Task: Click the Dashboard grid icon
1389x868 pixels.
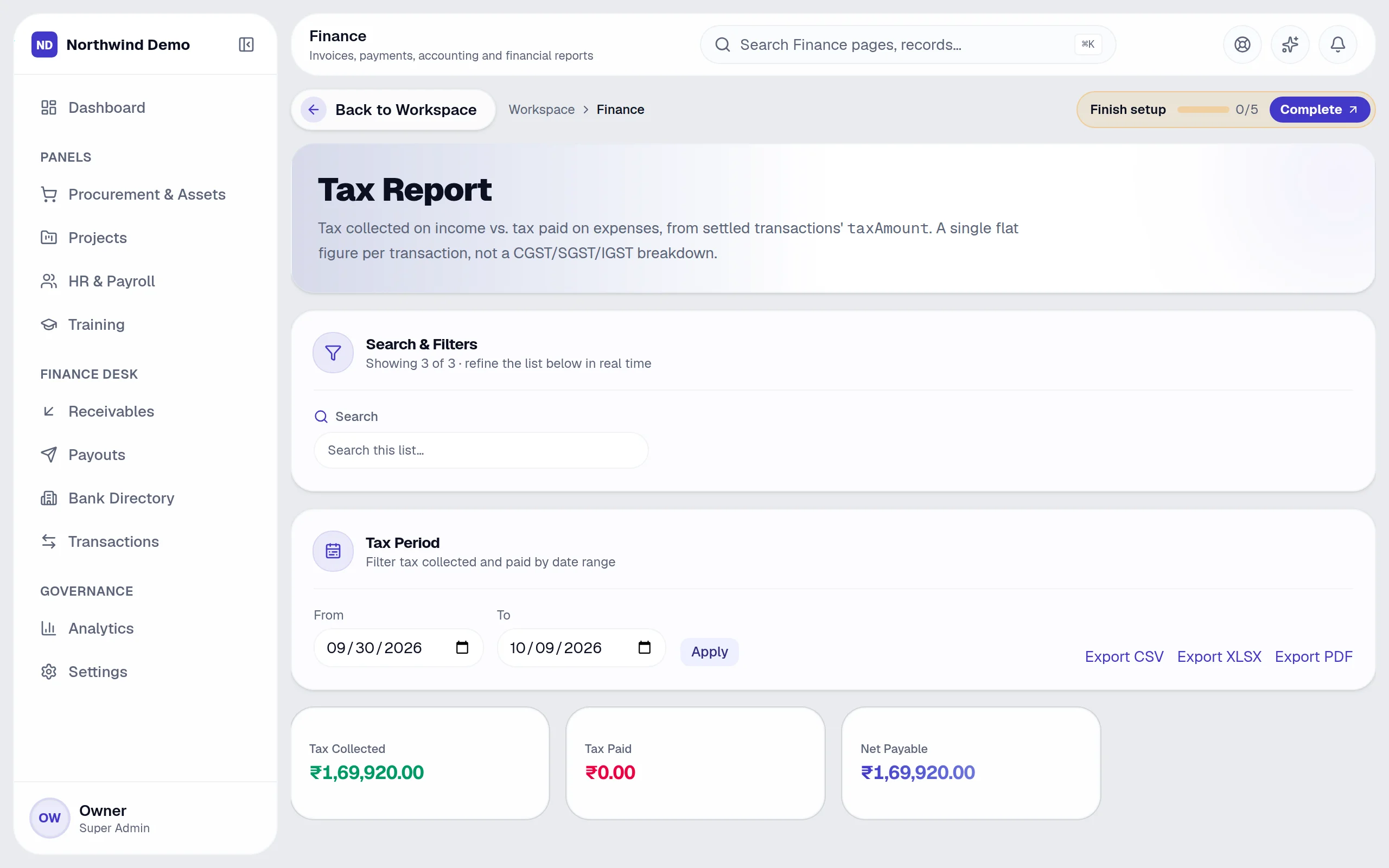Action: click(49, 107)
